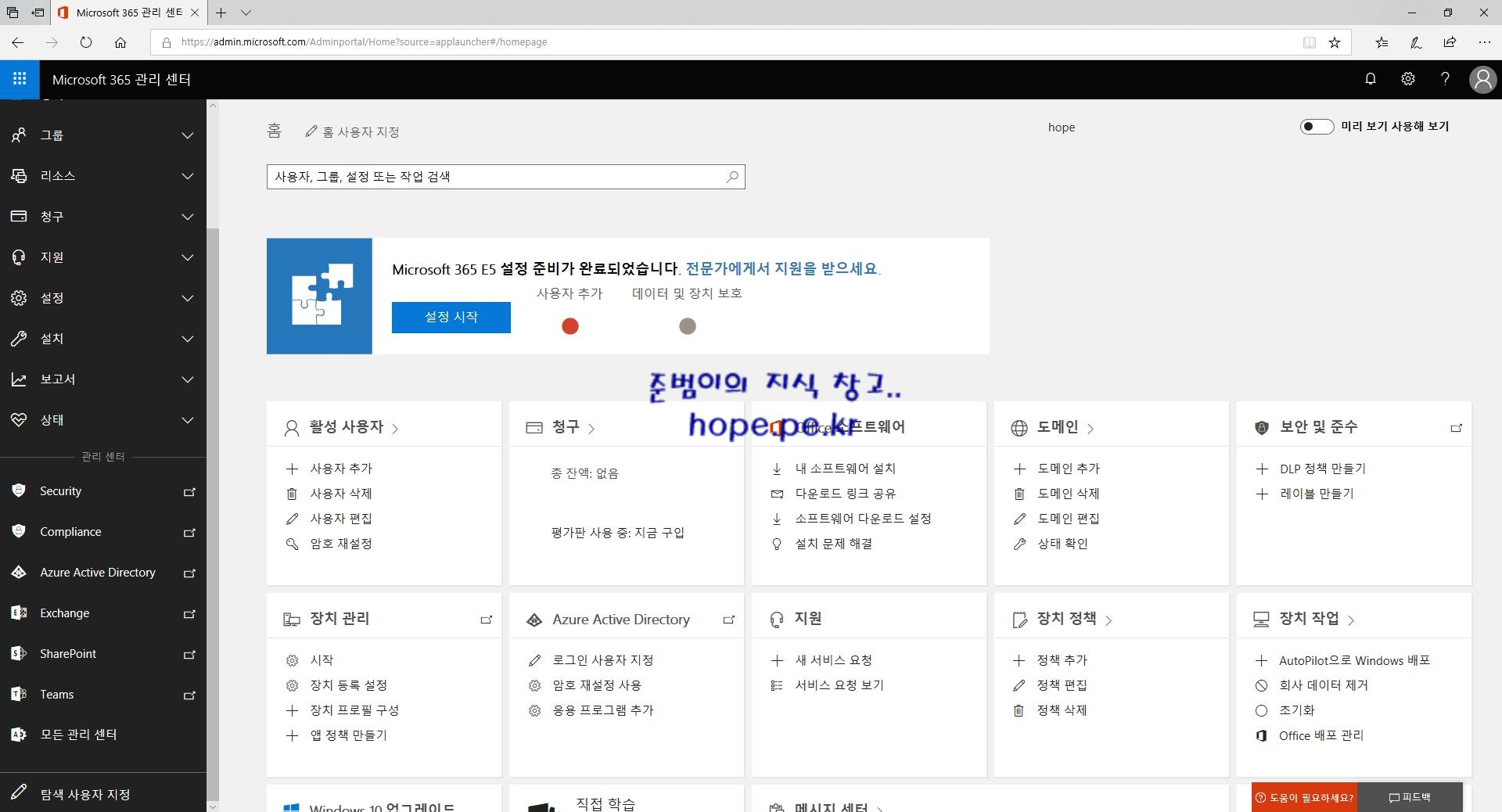Screen dimensions: 1502x812
Task: Open the notifications bell icon
Action: (x=1371, y=79)
